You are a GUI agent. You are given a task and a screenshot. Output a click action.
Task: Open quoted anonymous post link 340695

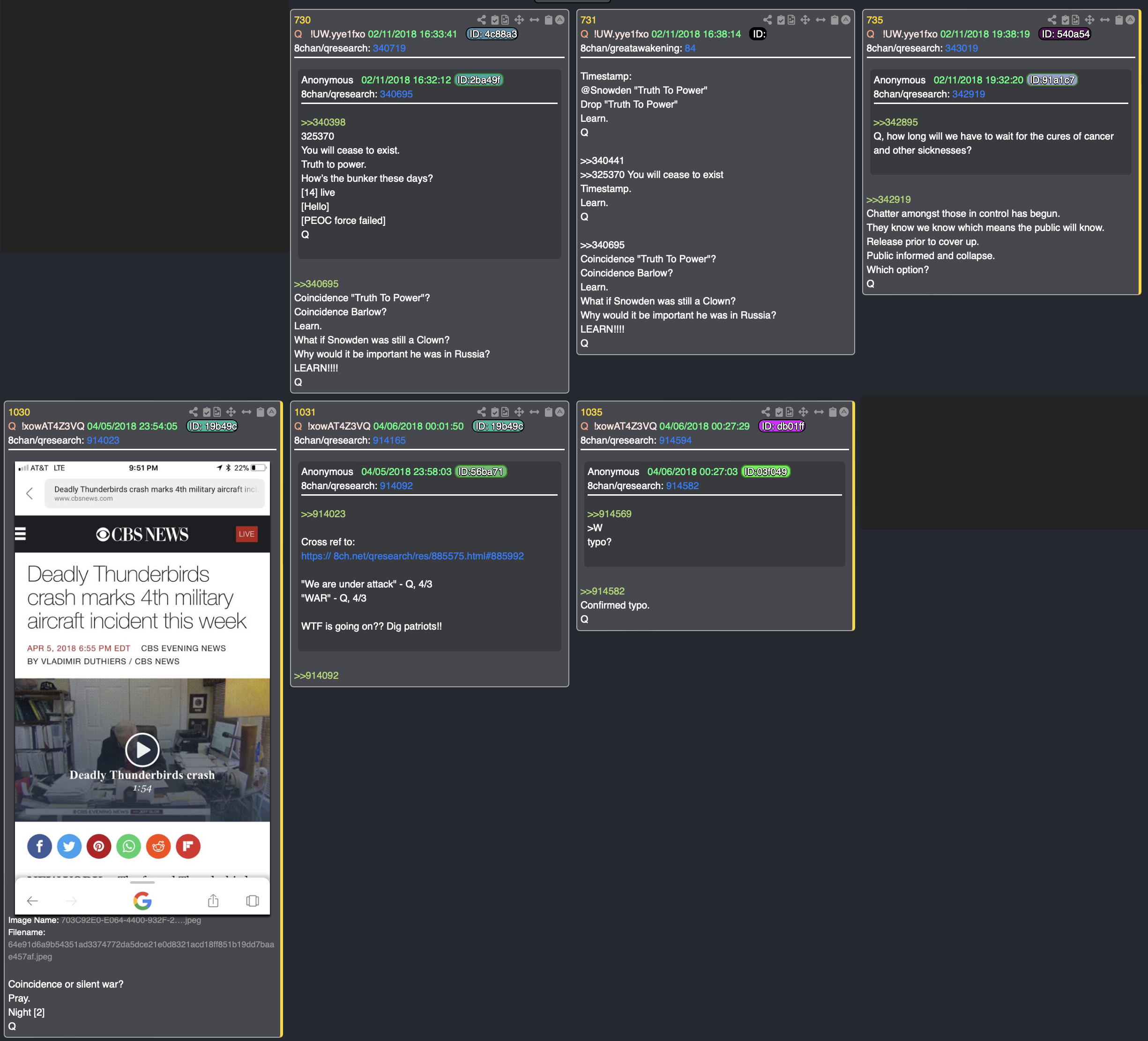pos(396,94)
